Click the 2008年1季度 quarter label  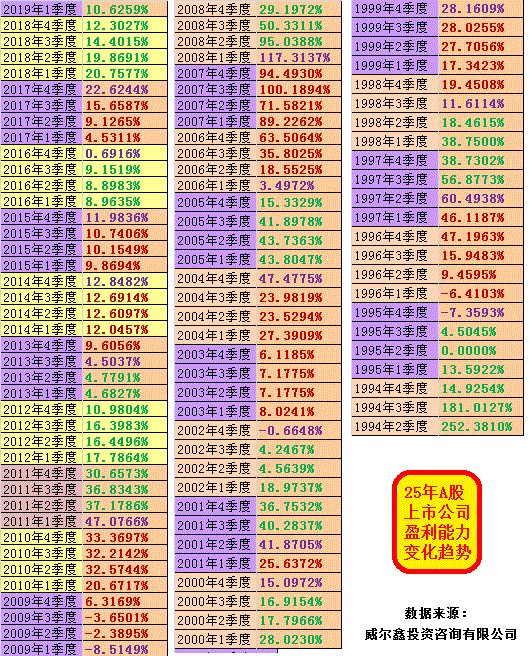click(x=215, y=57)
